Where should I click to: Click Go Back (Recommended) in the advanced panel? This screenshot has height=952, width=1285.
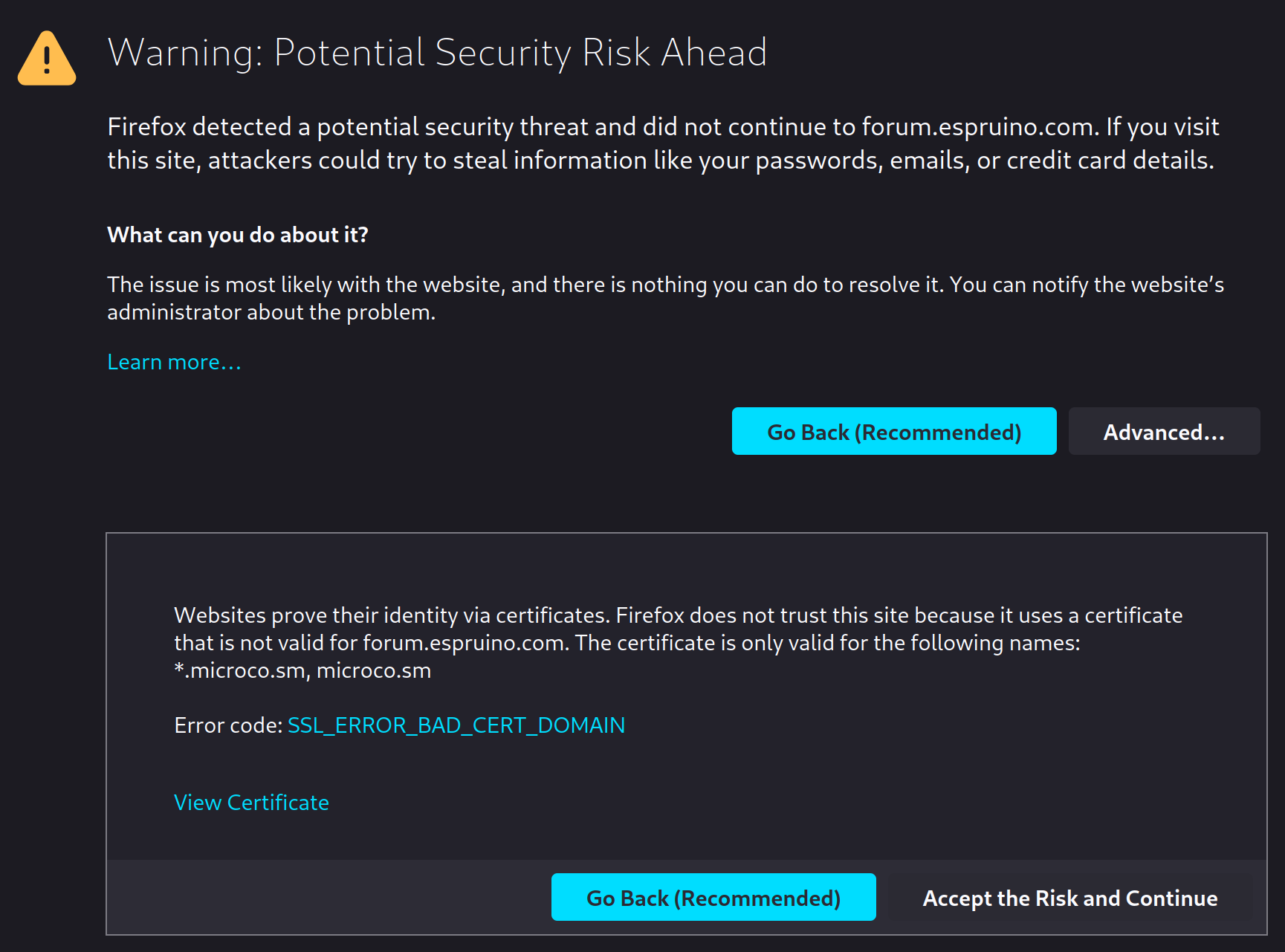[713, 897]
